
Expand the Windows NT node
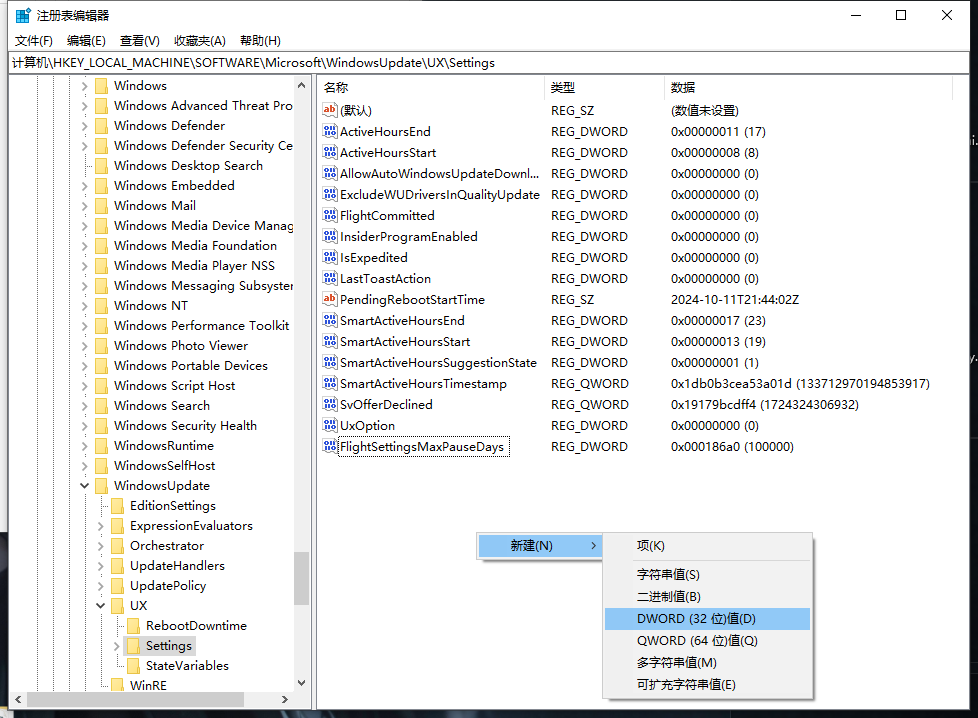coord(84,306)
